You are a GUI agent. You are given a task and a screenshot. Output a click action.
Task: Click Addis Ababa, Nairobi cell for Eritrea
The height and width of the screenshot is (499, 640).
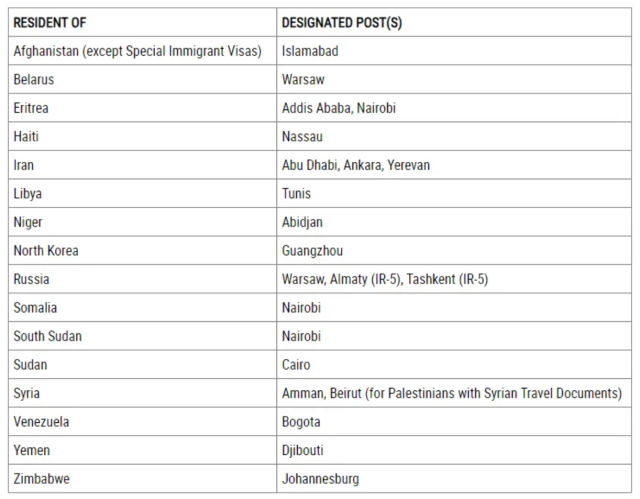(454, 108)
